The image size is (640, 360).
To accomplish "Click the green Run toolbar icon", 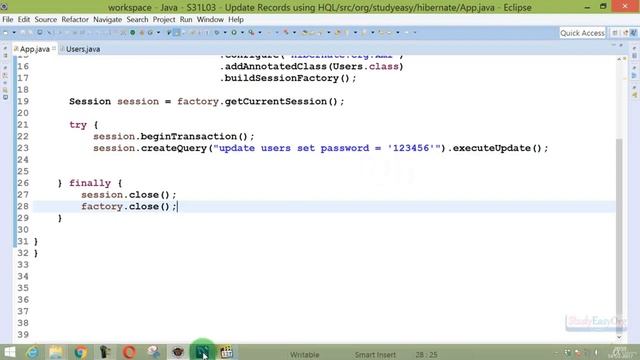I will click(x=234, y=33).
